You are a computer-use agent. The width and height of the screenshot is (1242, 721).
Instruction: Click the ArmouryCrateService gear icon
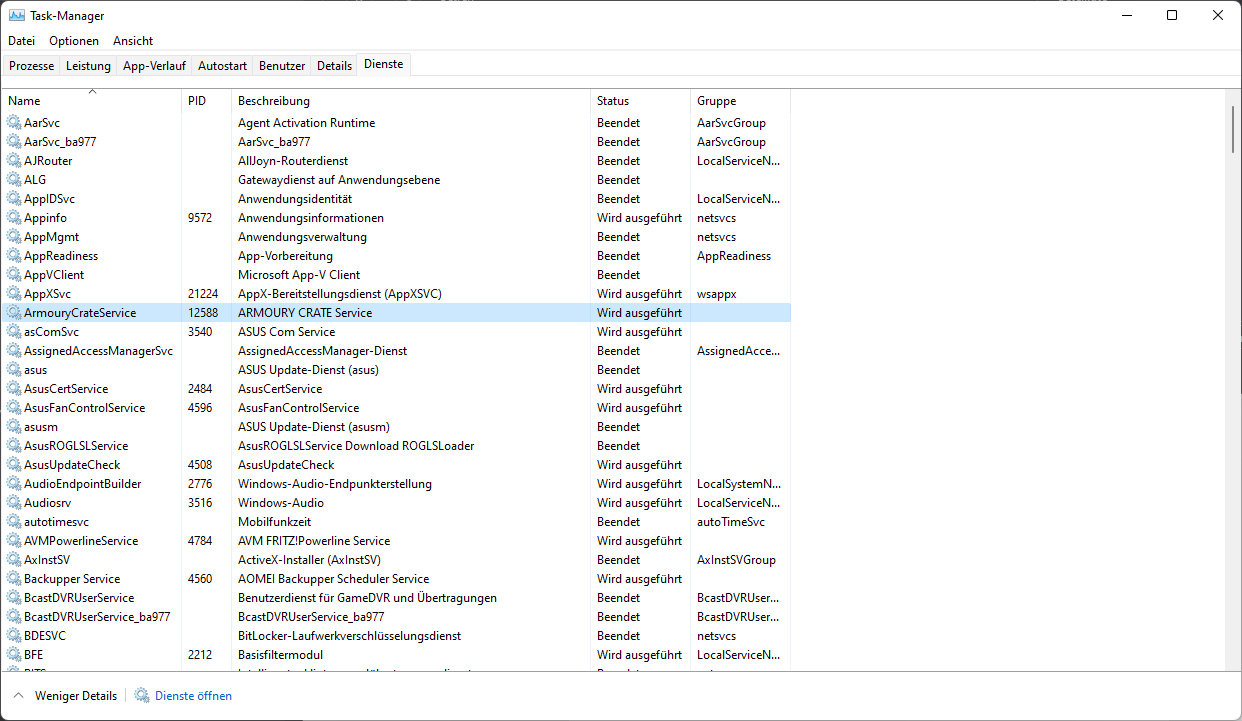click(14, 313)
